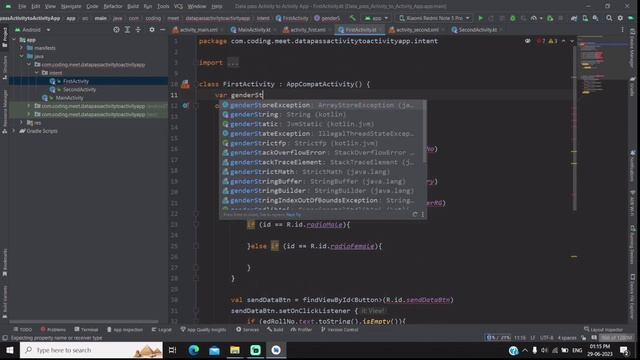Select MainActivity in project tree
The width and height of the screenshot is (640, 360).
click(x=69, y=98)
